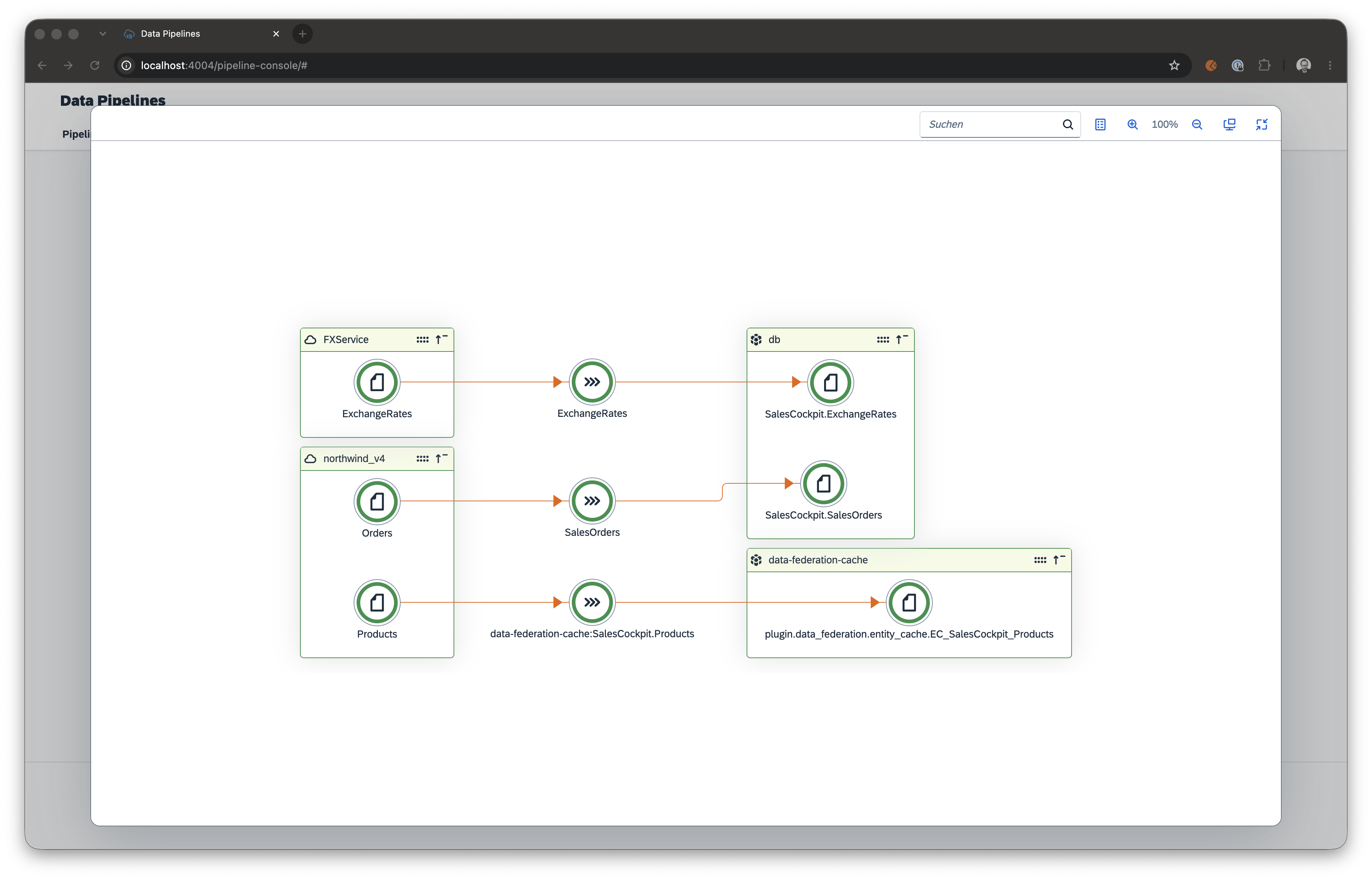Open the northwind_v4 group menu dots
This screenshot has width=1372, height=880.
(x=422, y=458)
